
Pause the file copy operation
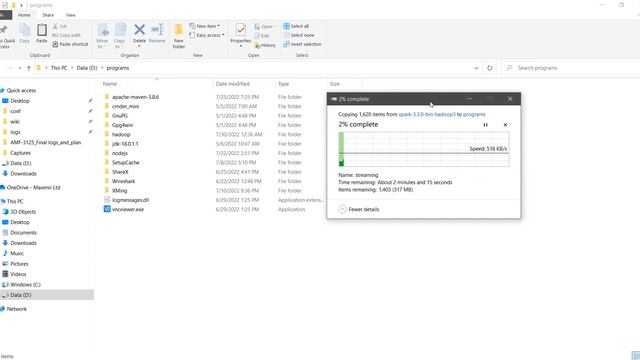coord(485,125)
